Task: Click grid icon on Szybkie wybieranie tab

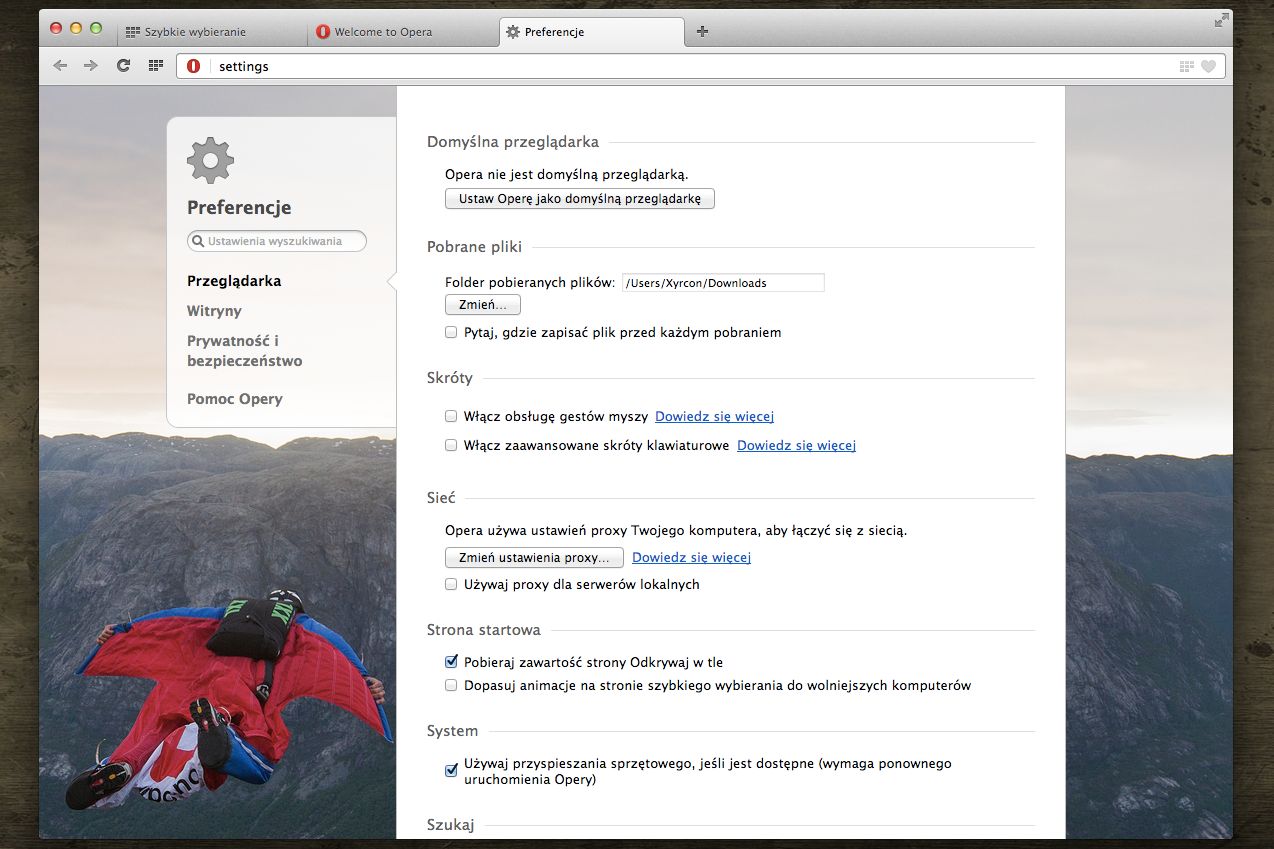Action: click(x=133, y=32)
